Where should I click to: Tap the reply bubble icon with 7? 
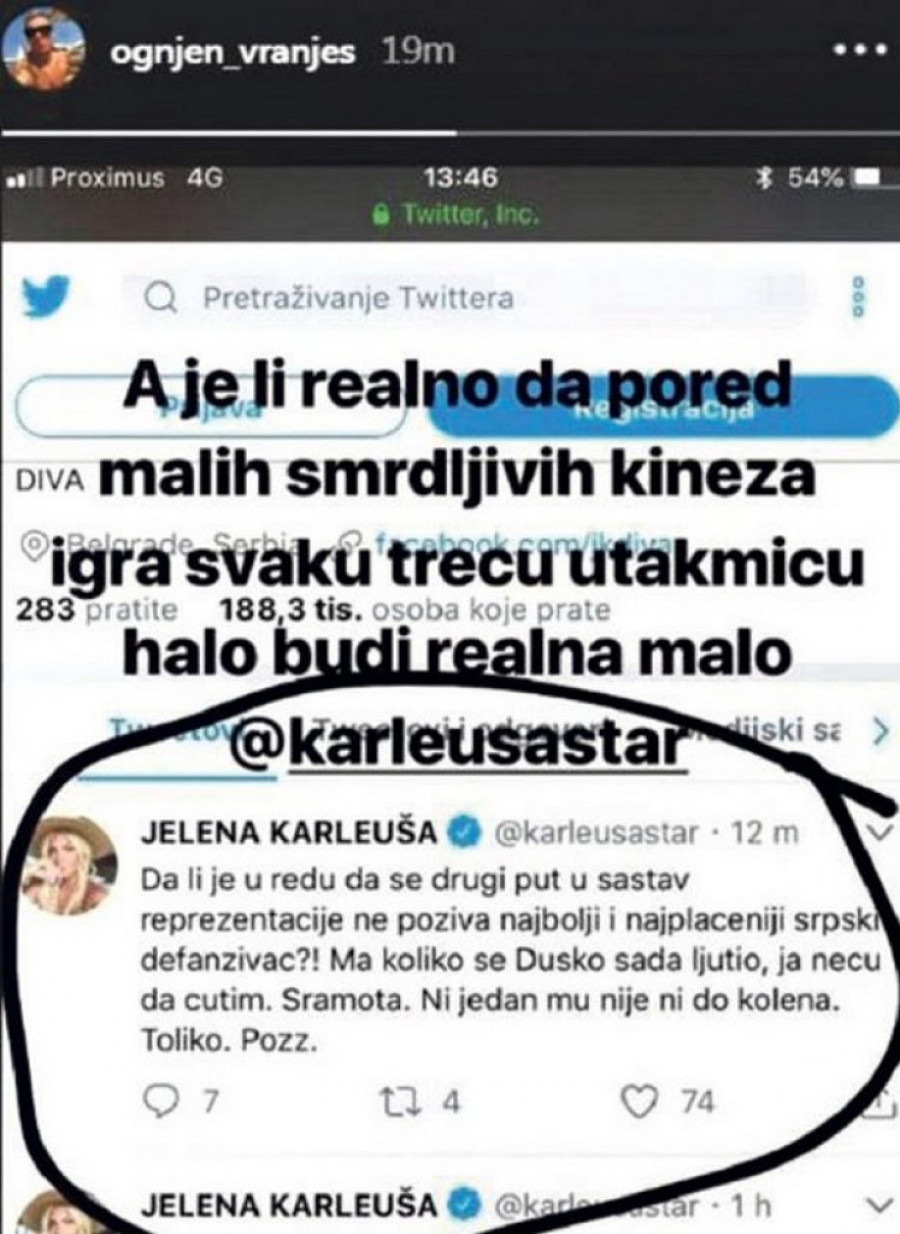click(x=159, y=1101)
